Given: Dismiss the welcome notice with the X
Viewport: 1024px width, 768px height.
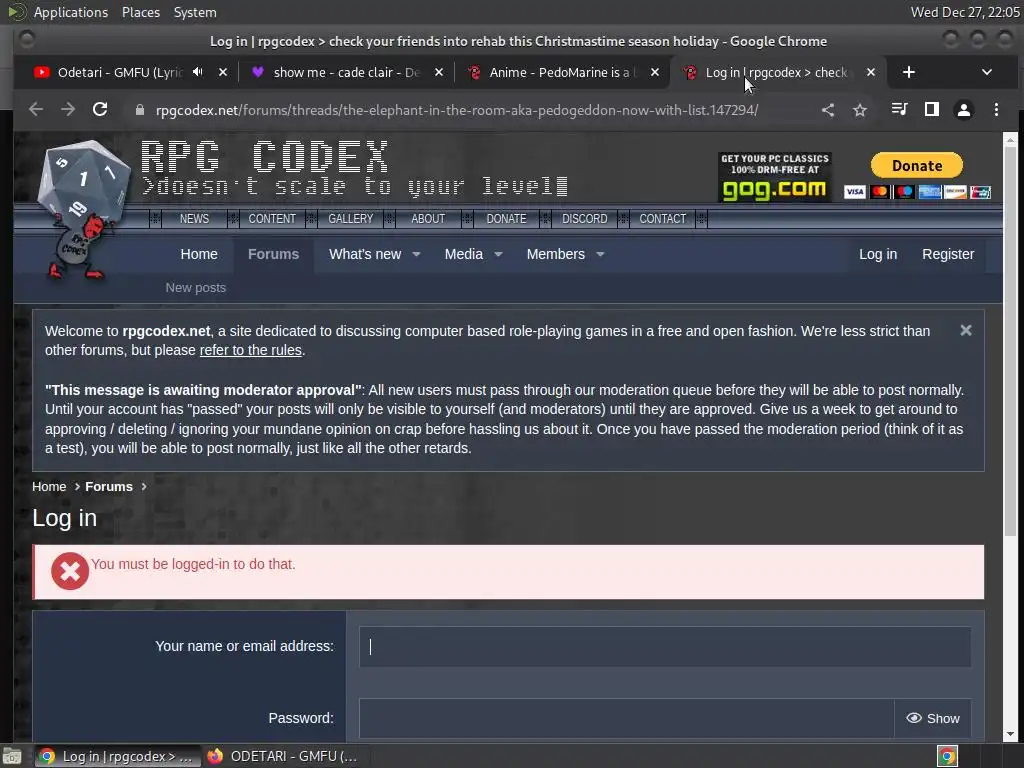Looking at the screenshot, I should [x=966, y=330].
